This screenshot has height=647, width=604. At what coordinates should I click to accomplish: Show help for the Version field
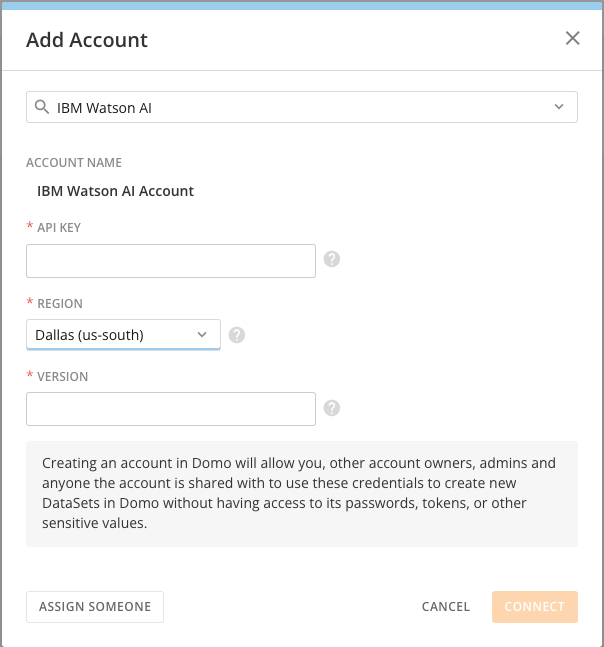point(332,408)
